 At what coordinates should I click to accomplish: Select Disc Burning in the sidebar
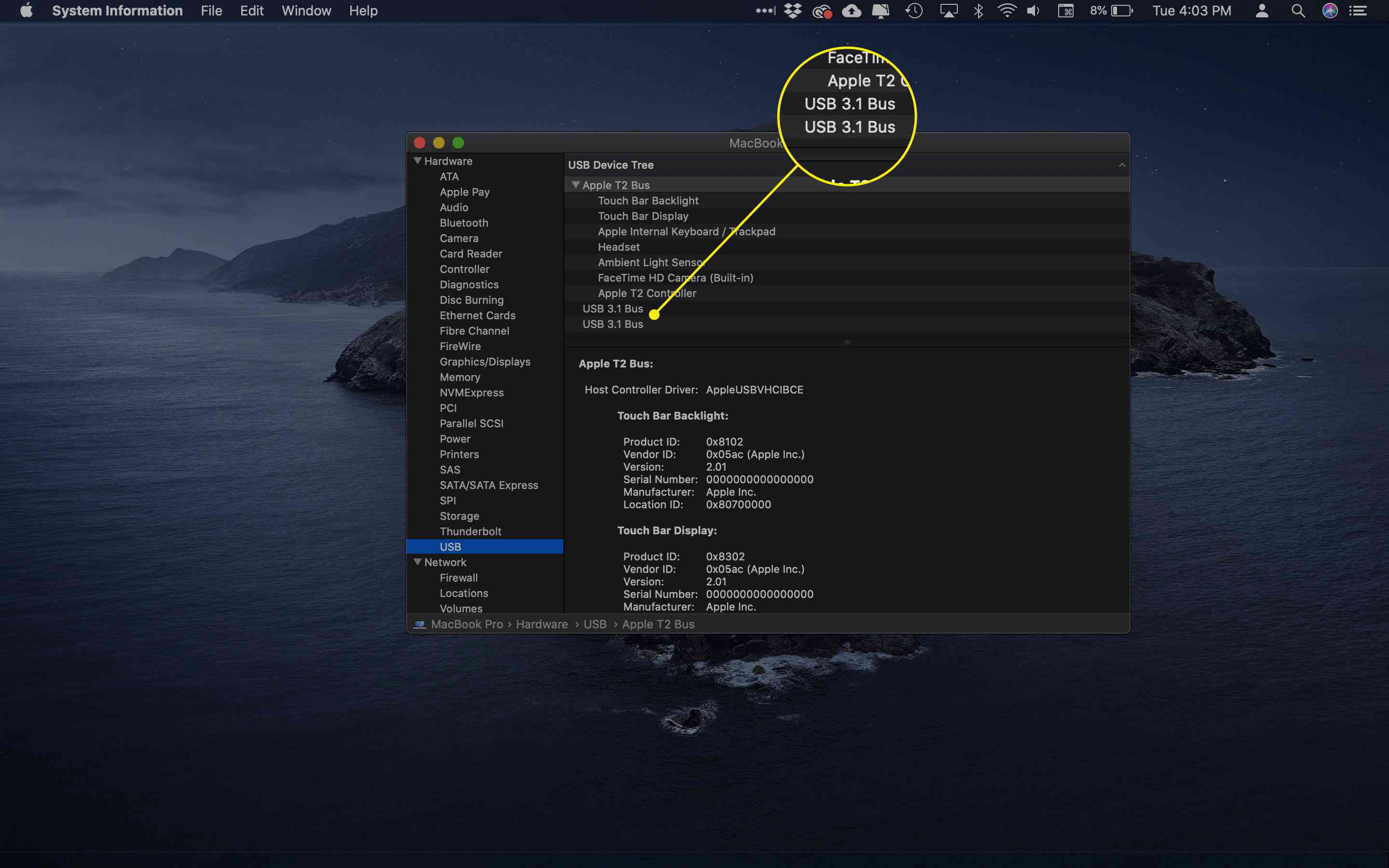coord(471,300)
